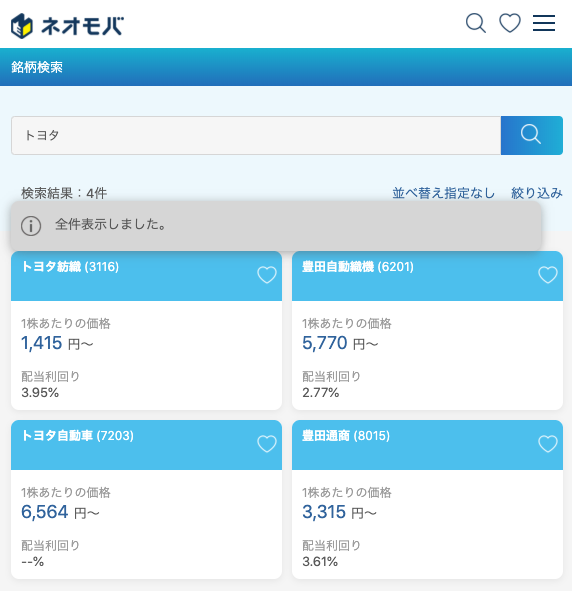Favorite 豊田自動織機 (6201) with heart
572x591 pixels.
[x=548, y=275]
